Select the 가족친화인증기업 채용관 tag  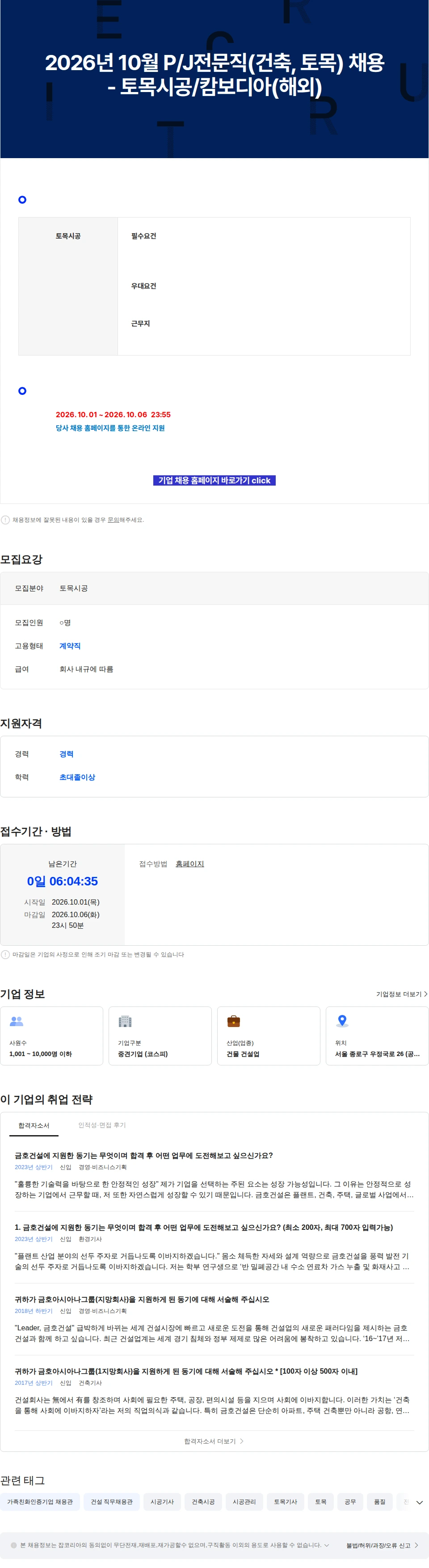click(x=40, y=1501)
